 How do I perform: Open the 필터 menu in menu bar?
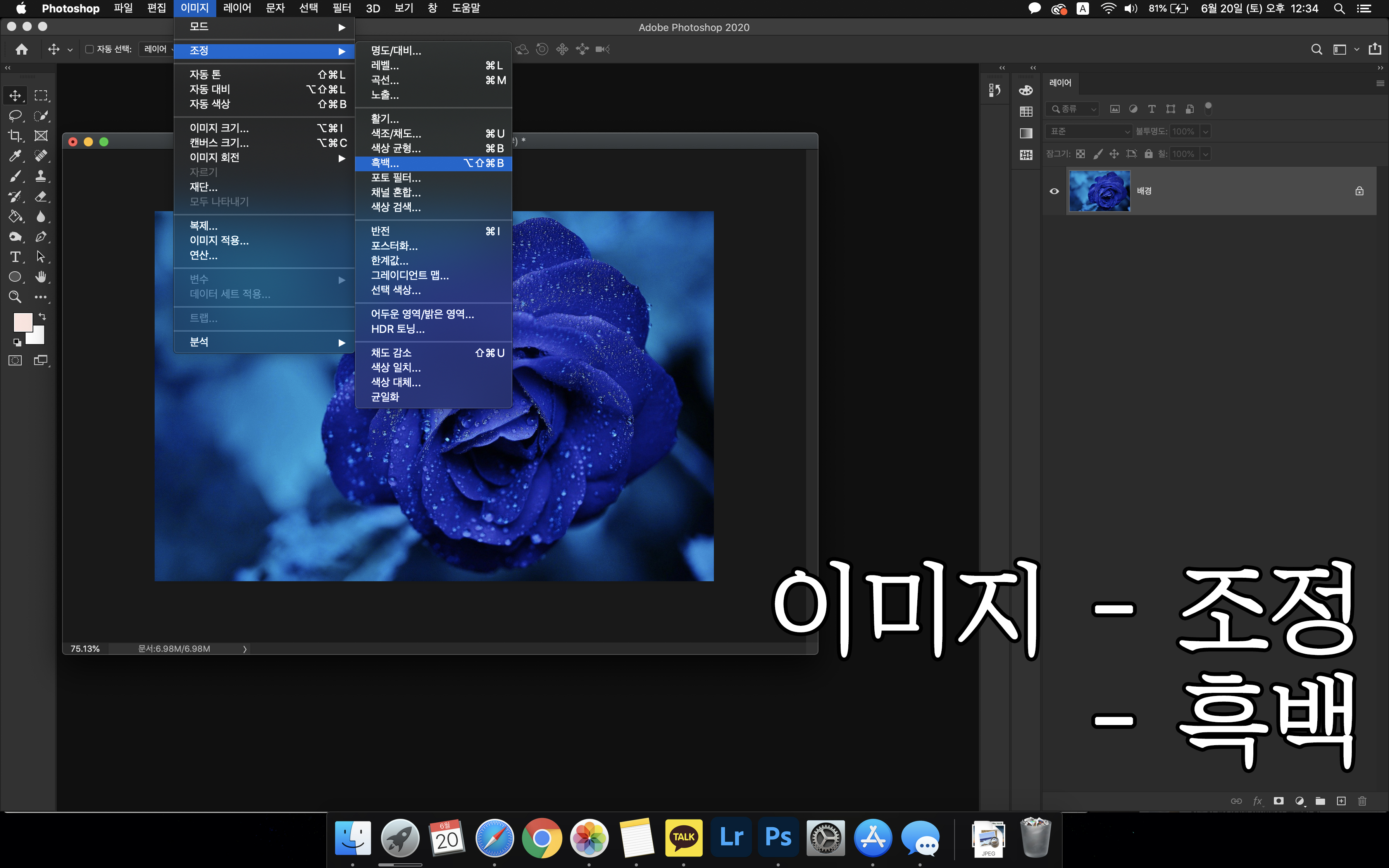341,8
